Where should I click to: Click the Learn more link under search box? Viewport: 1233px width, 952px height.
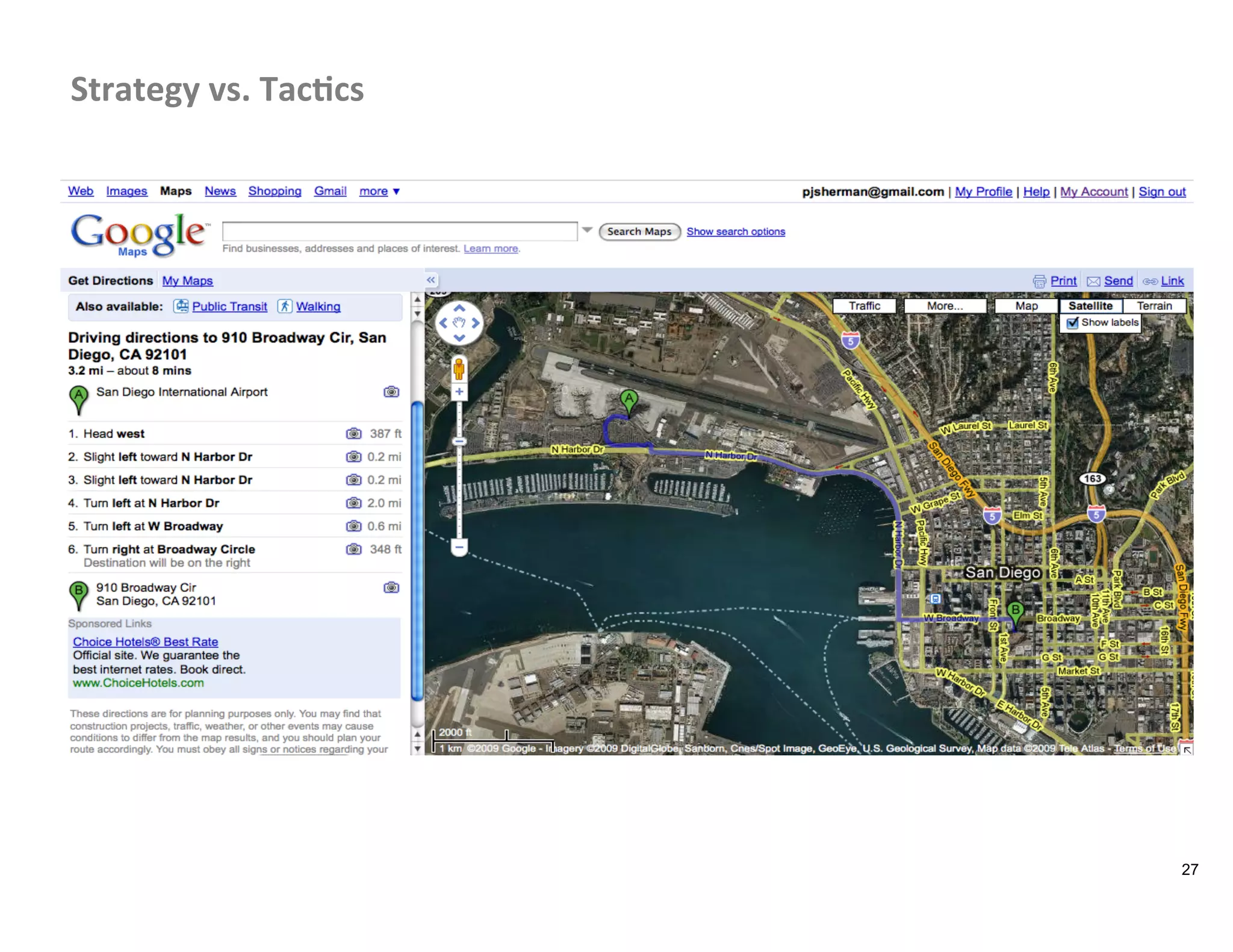tap(491, 249)
